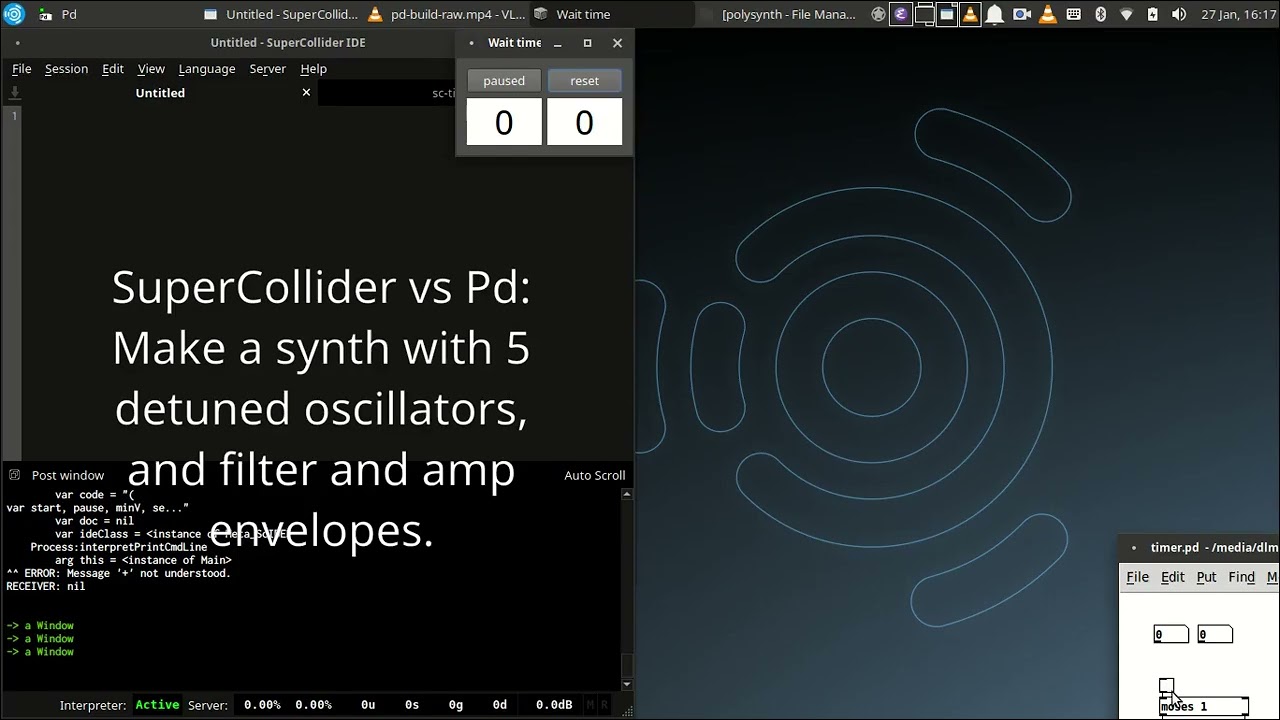Click the right number box in Wait time

[585, 122]
